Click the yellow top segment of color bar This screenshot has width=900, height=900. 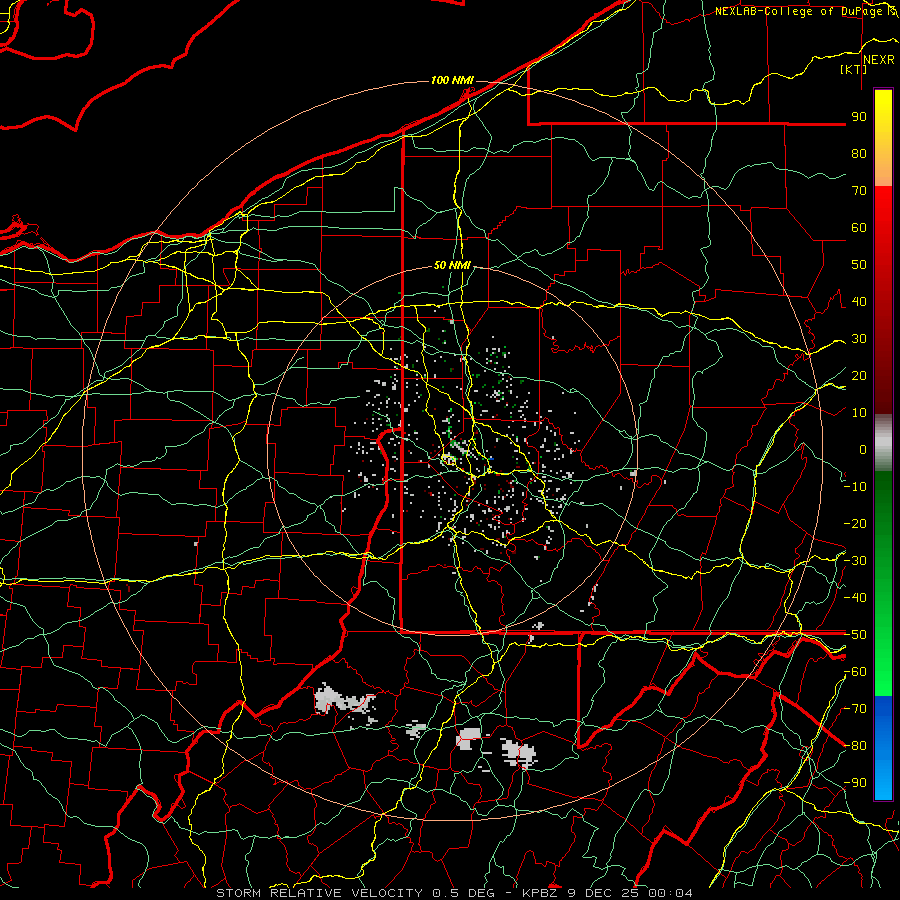point(883,138)
